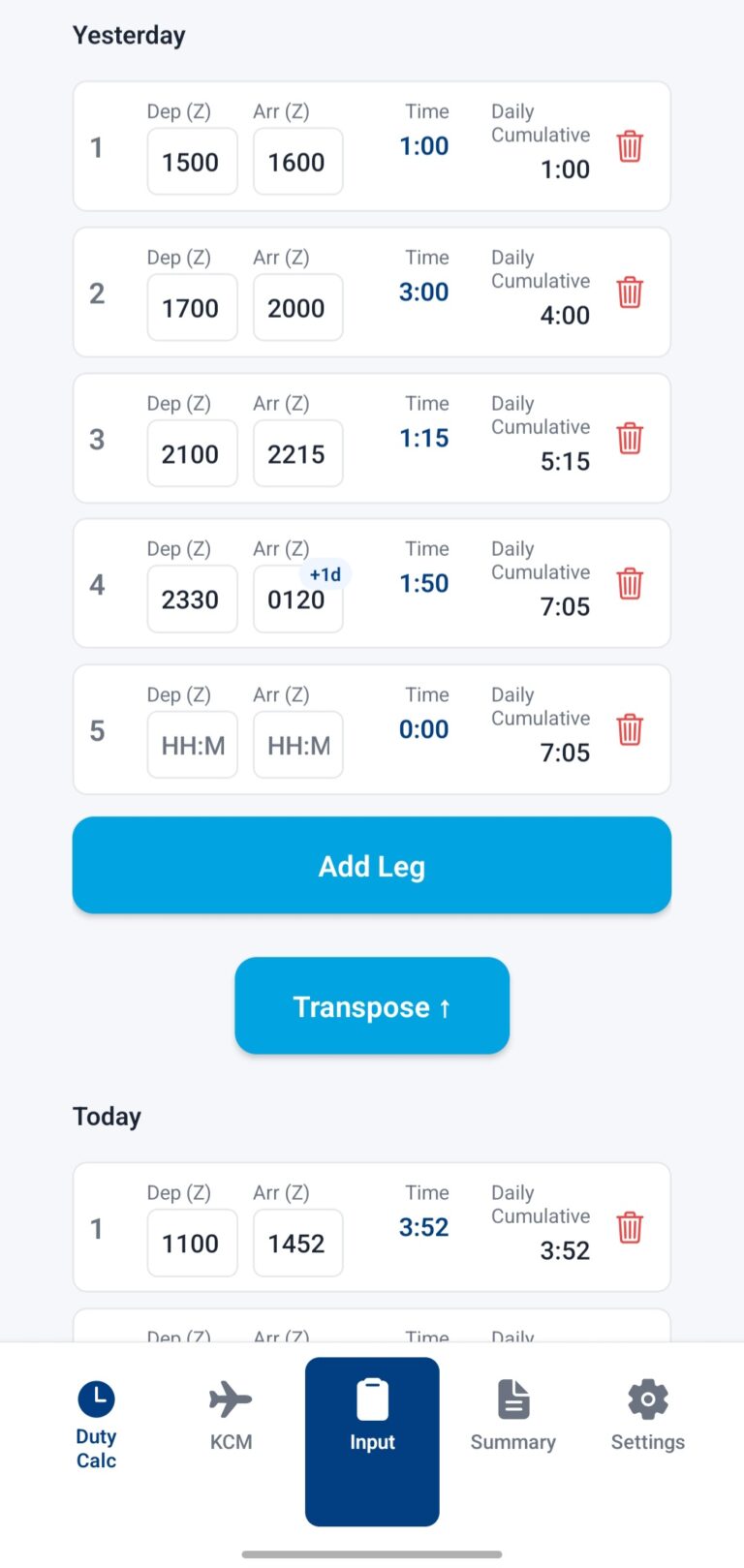Focus leg 5 empty departure field
744x1568 pixels.
coord(192,745)
